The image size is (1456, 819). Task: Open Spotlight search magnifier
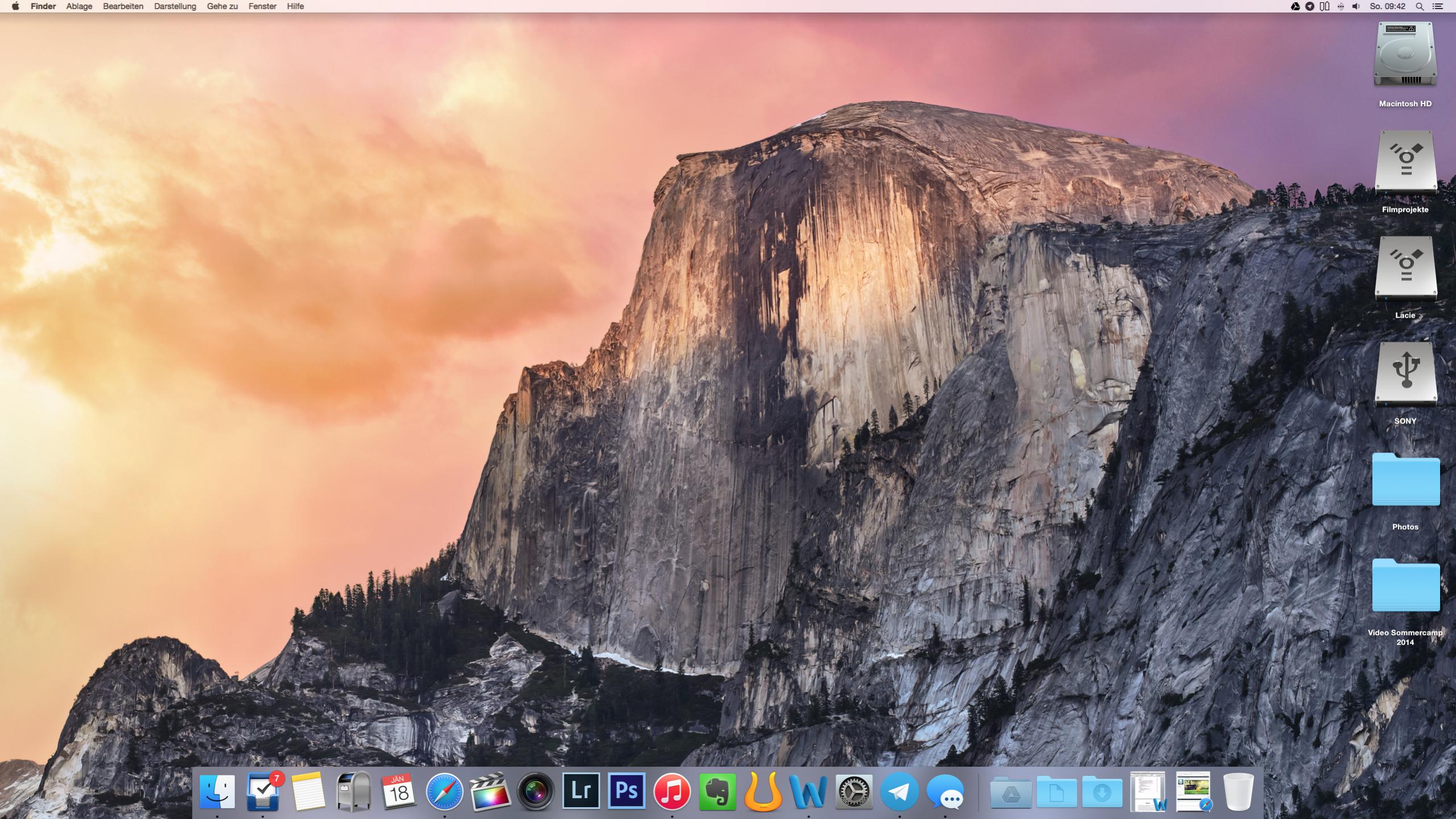tap(1420, 6)
